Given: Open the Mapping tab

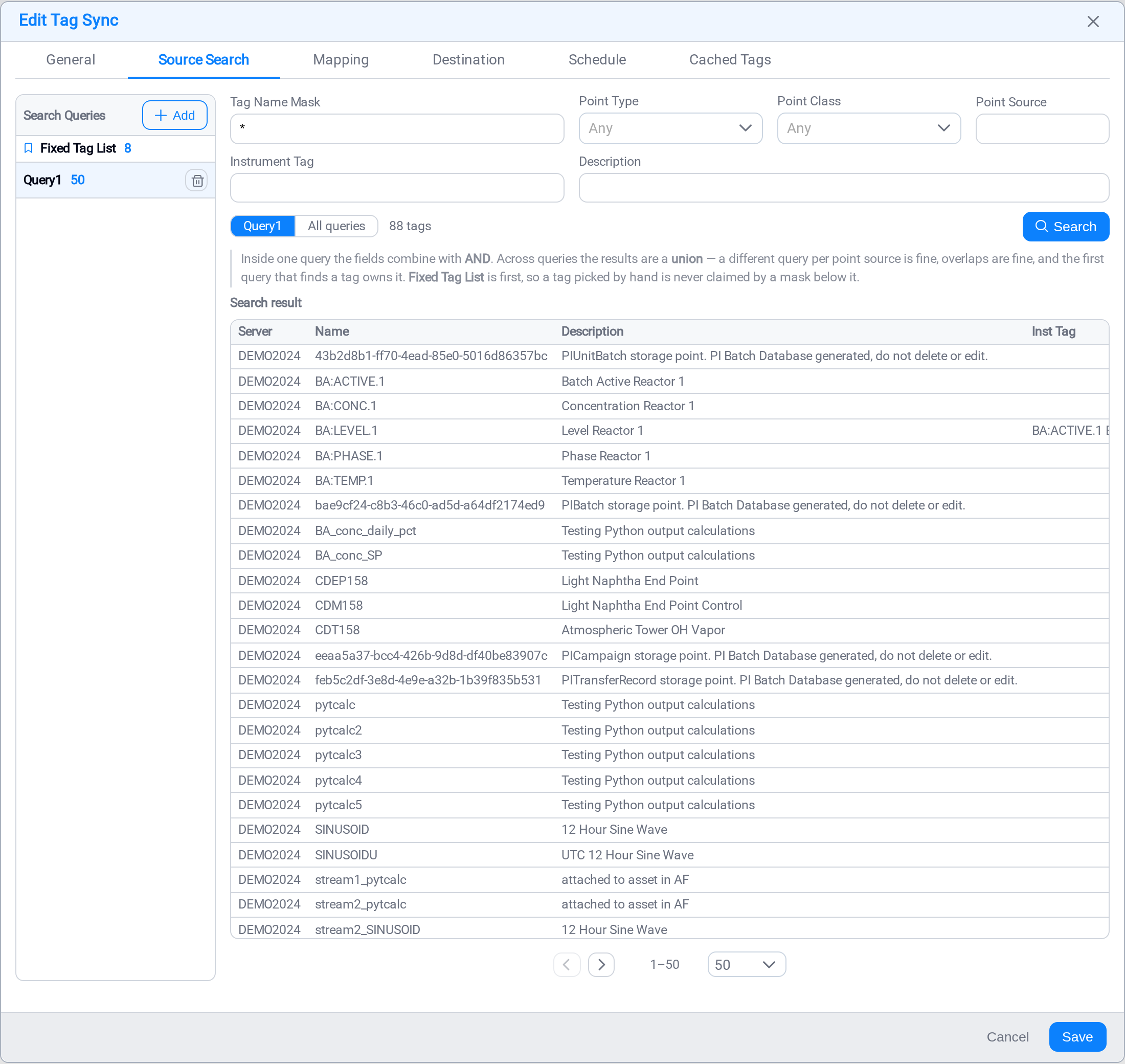Looking at the screenshot, I should click(x=341, y=59).
